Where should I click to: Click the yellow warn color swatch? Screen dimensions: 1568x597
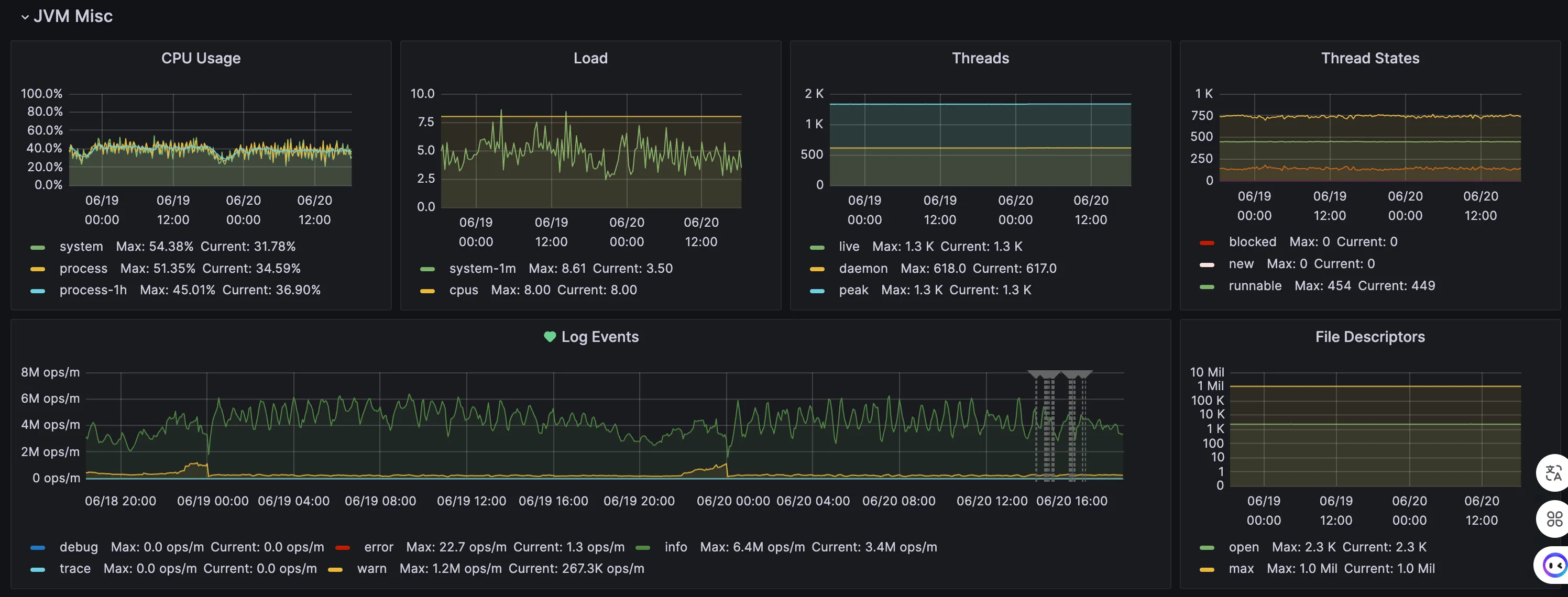click(335, 570)
